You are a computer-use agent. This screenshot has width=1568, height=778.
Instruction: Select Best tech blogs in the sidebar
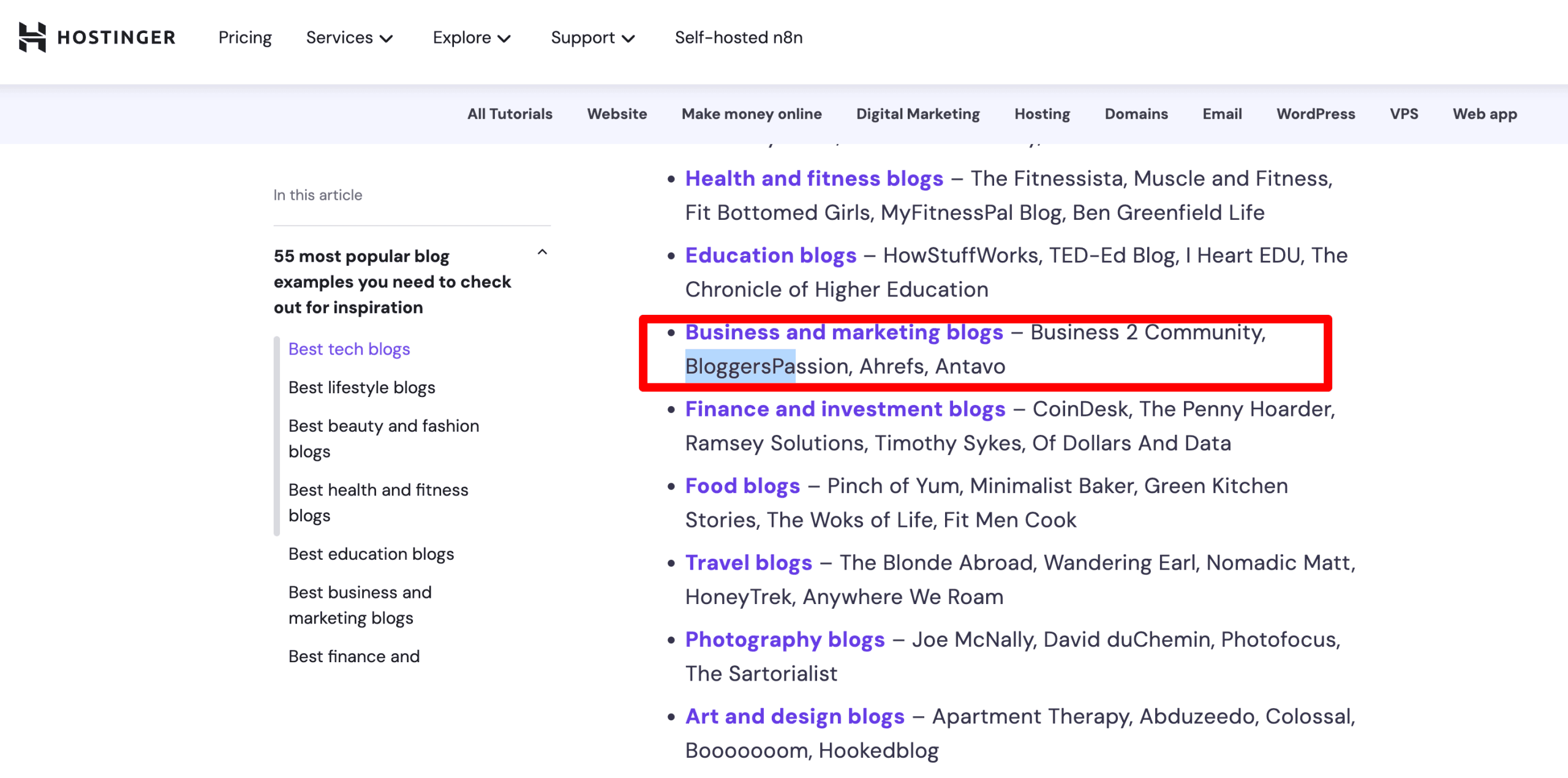(349, 349)
